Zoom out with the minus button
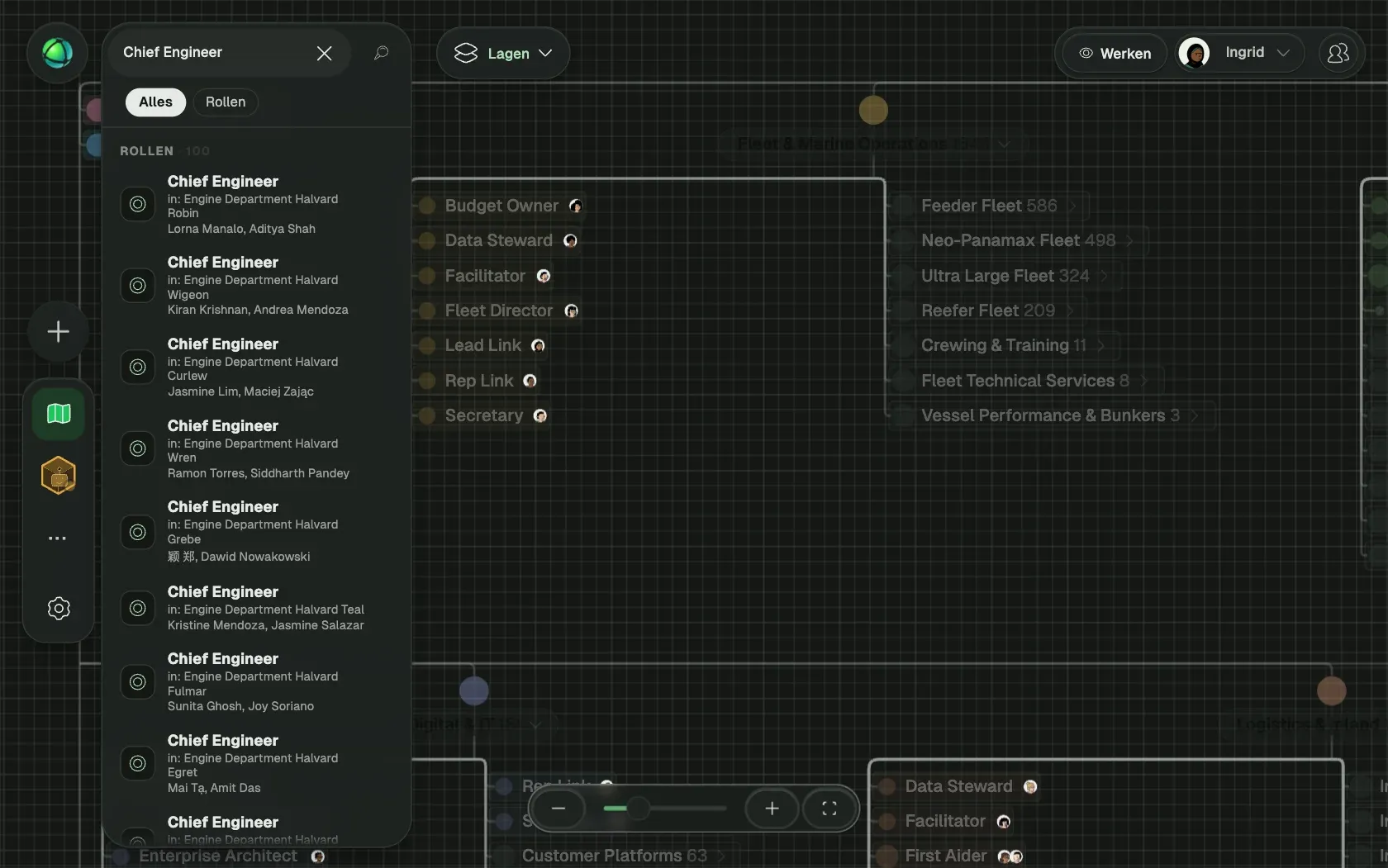1388x868 pixels. coord(559,809)
